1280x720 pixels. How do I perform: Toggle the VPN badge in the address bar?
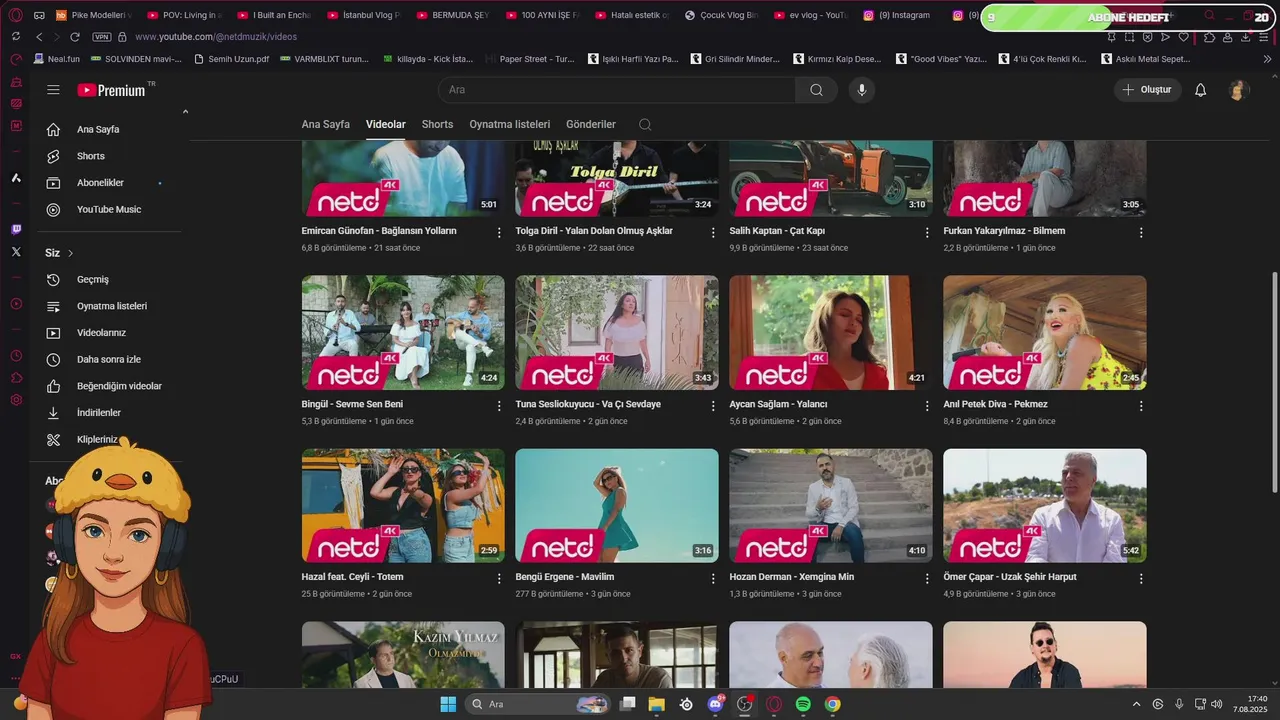pyautogui.click(x=101, y=37)
